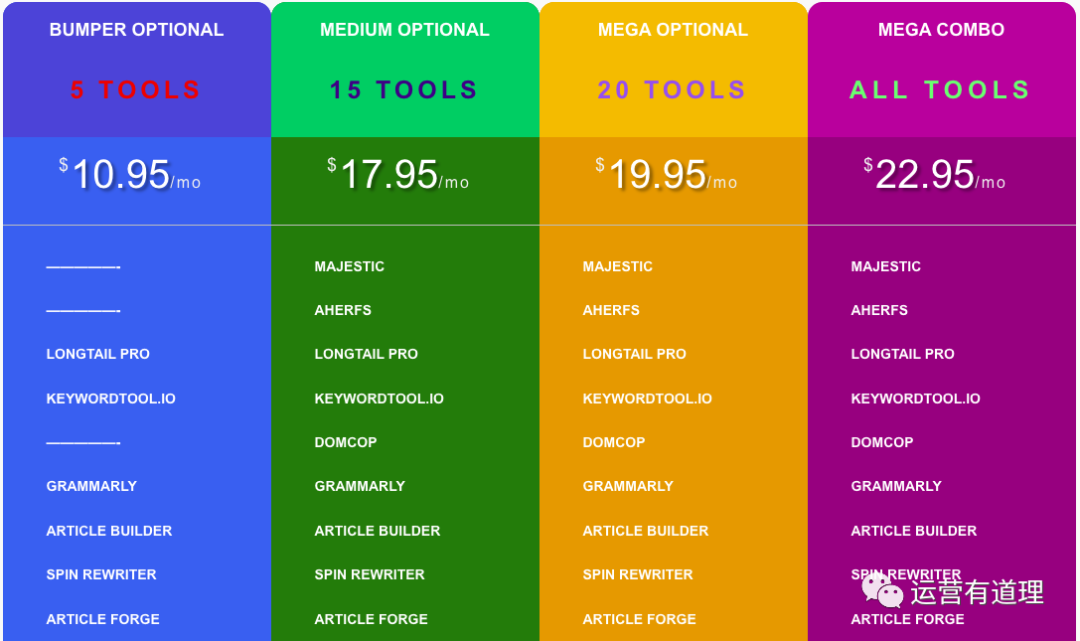Click ARTICLE BUILDER in the orange Mega column
1080x641 pixels.
pos(645,531)
